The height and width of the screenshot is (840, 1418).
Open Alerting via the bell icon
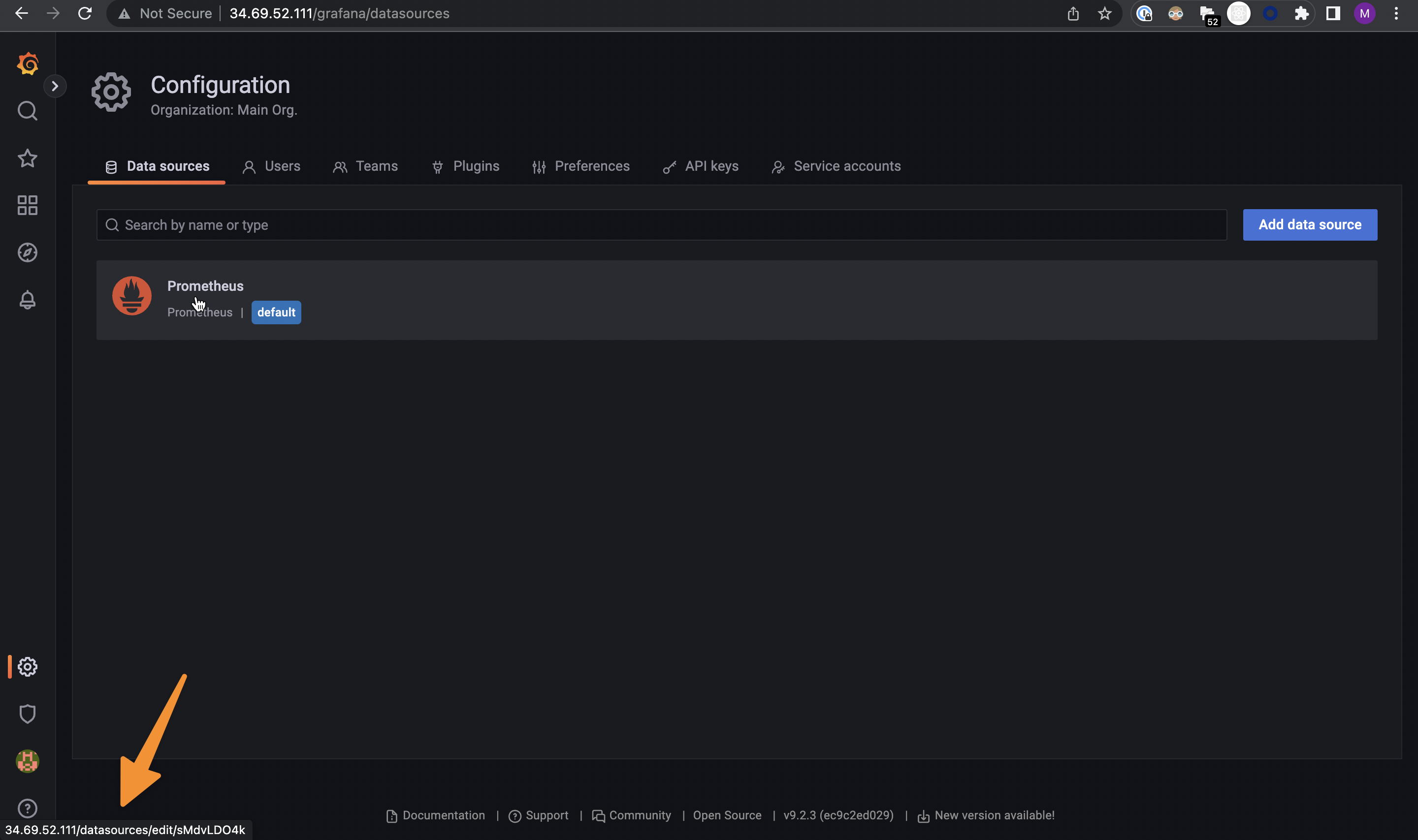pos(27,300)
